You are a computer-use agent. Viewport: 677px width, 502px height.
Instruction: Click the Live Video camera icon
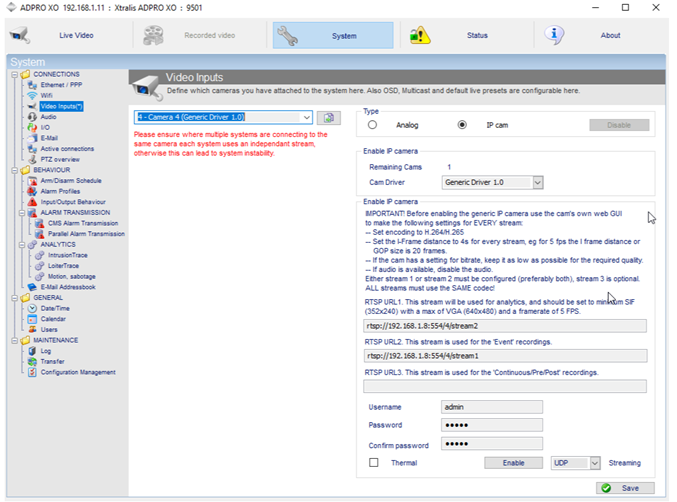tap(19, 35)
